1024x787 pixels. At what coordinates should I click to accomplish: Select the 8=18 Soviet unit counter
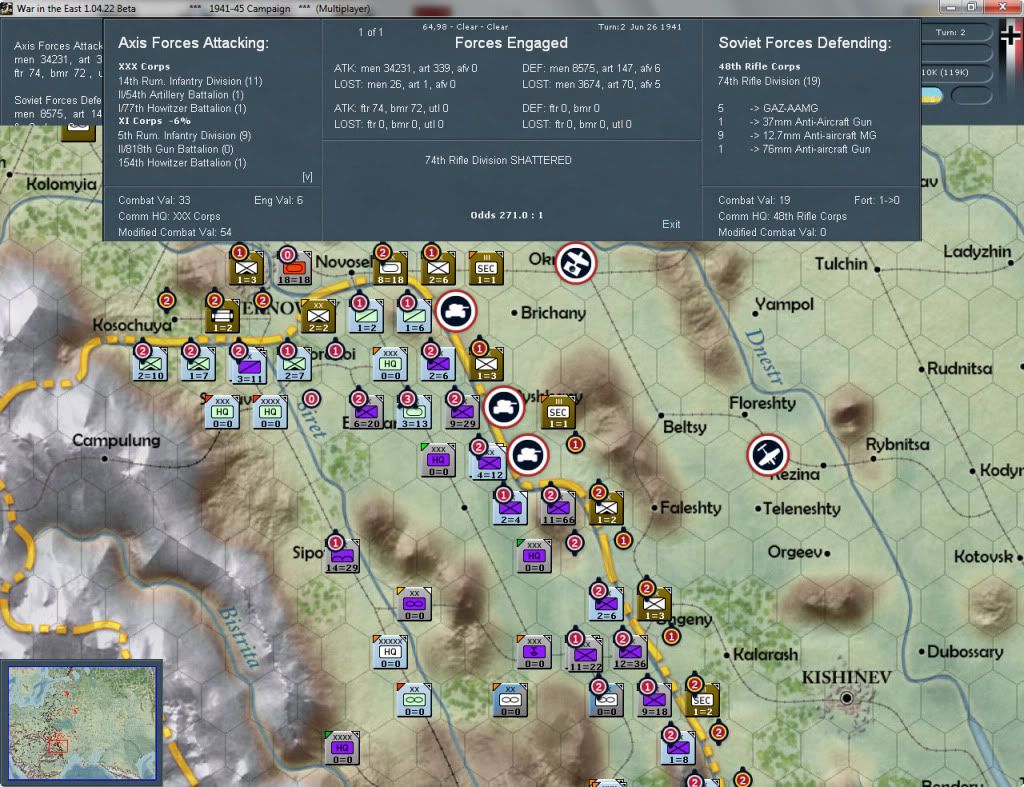tap(391, 270)
